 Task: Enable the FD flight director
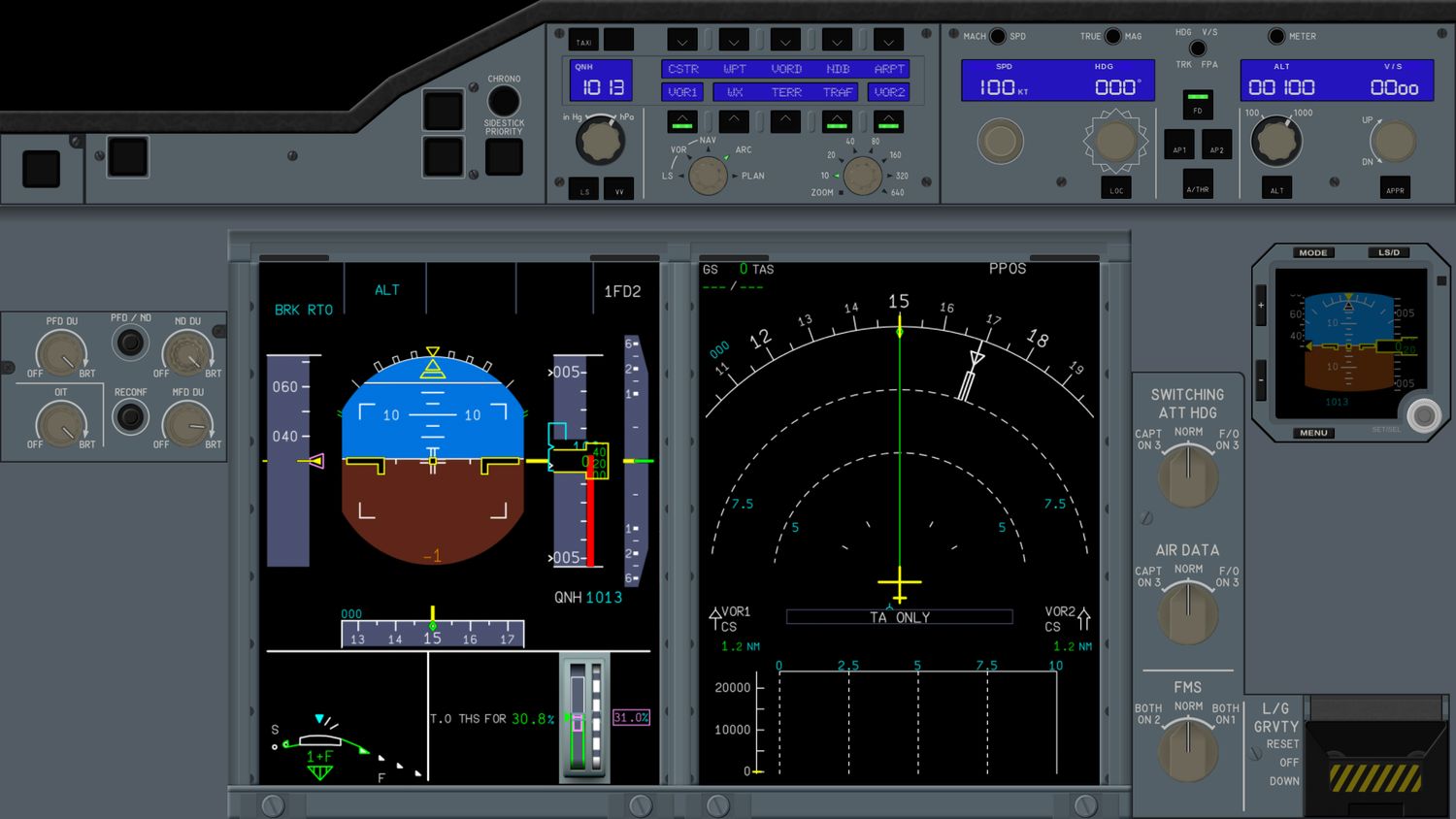click(1198, 106)
